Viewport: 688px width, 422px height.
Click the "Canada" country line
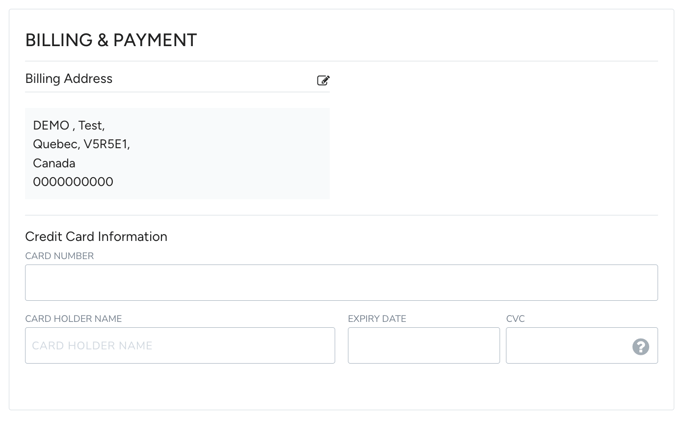click(54, 163)
